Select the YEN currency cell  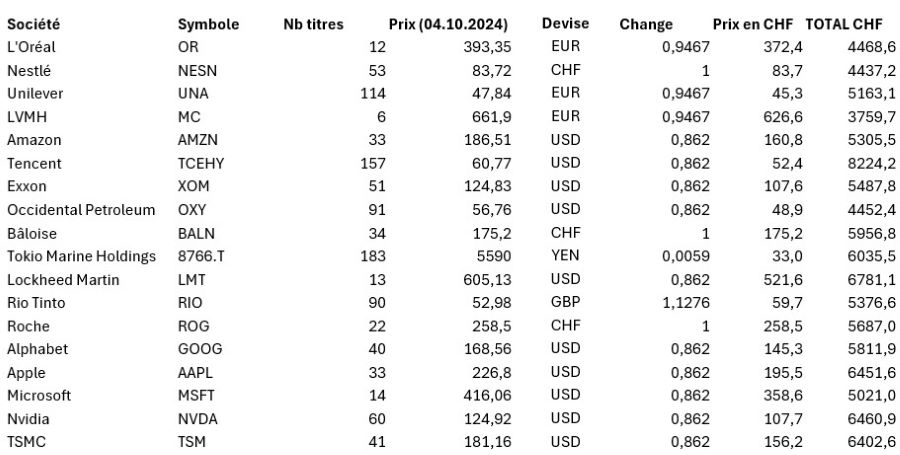pyautogui.click(x=565, y=256)
